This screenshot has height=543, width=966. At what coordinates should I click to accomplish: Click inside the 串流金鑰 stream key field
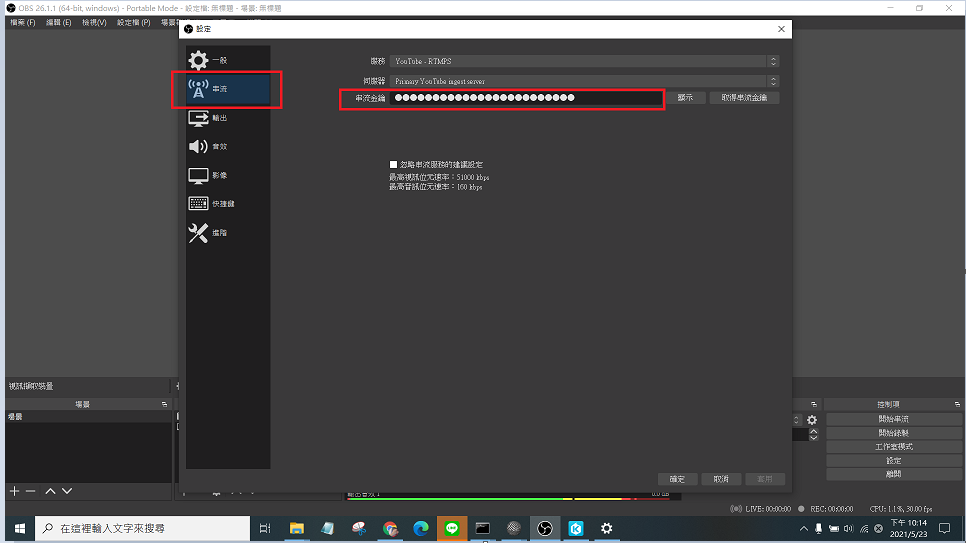525,98
